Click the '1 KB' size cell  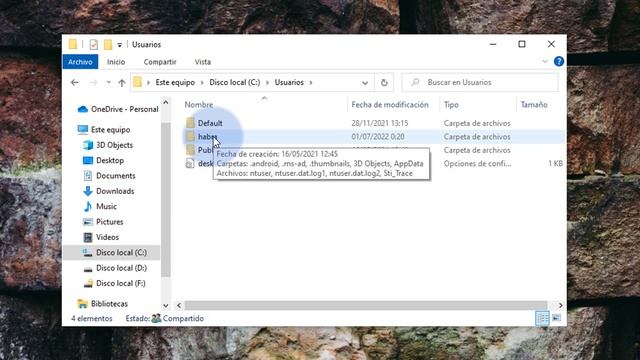556,164
